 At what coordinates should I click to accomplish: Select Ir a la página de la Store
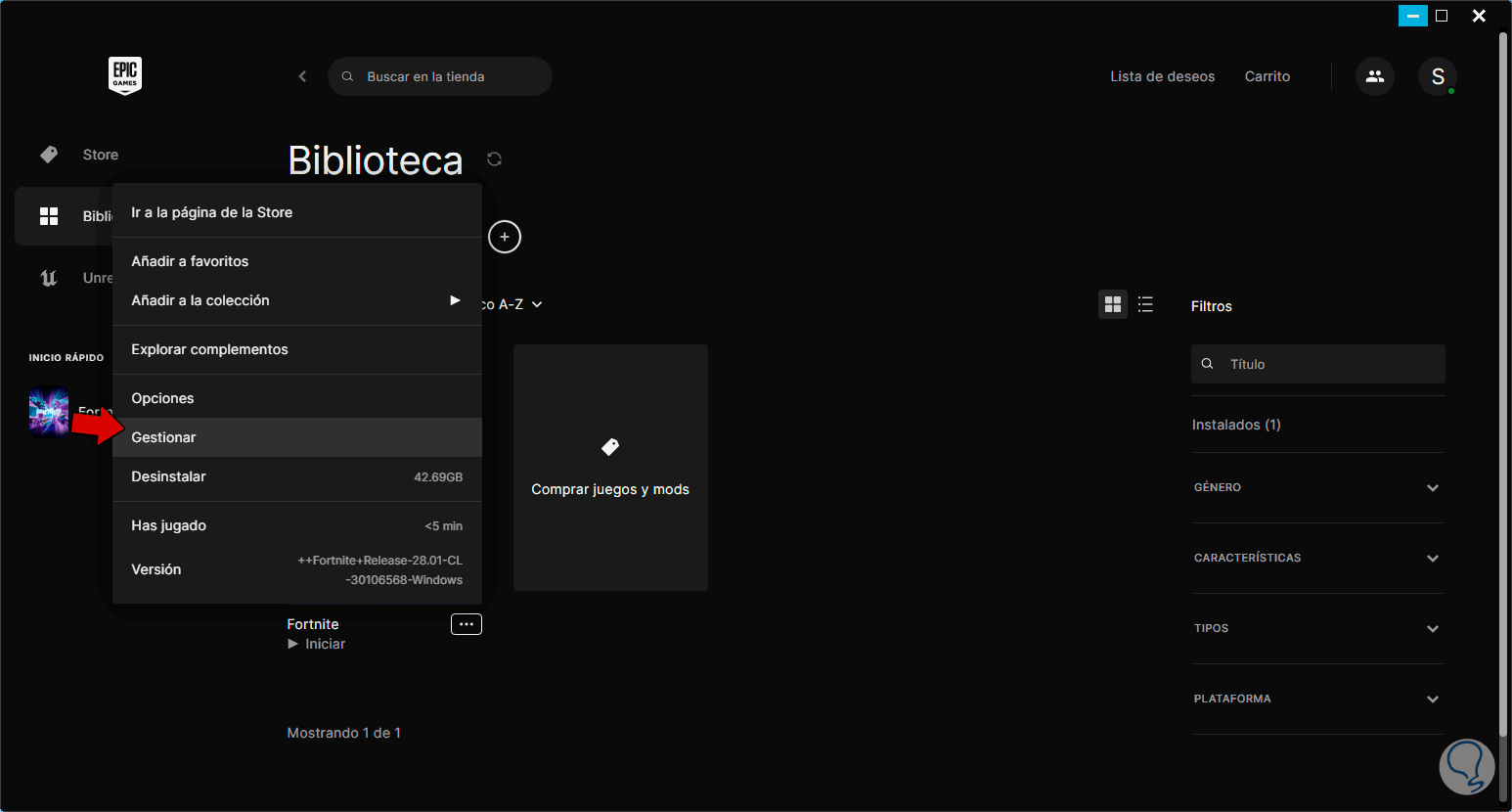pos(297,212)
